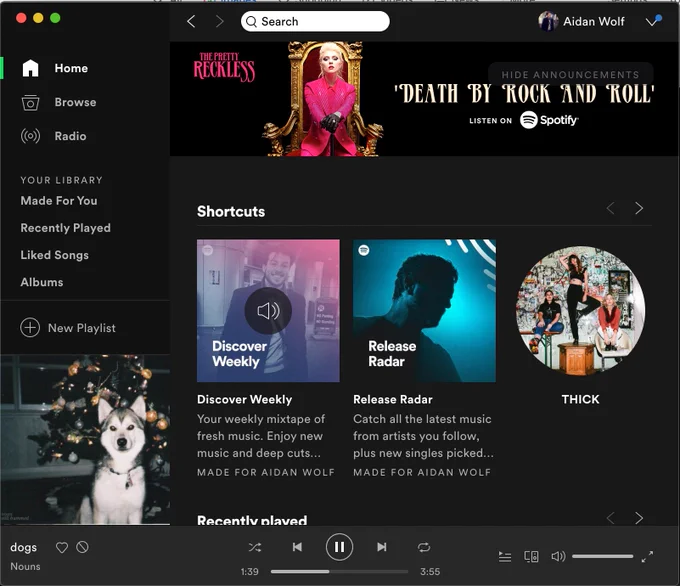The image size is (680, 586).
Task: Open Aidan Wolf profile avatar
Action: (548, 21)
